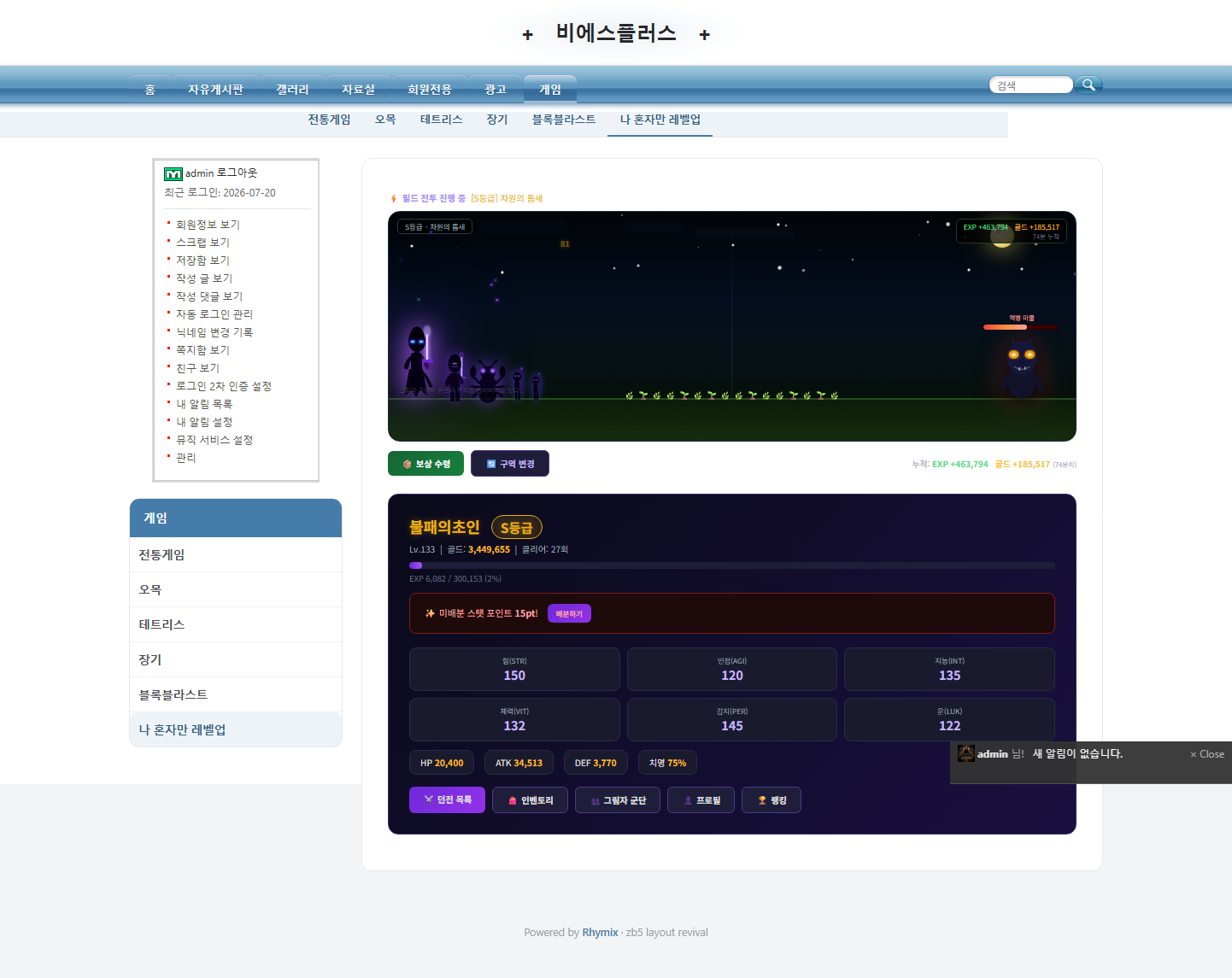1232x978 pixels.
Task: Click the 홈 main menu tab
Action: point(150,90)
